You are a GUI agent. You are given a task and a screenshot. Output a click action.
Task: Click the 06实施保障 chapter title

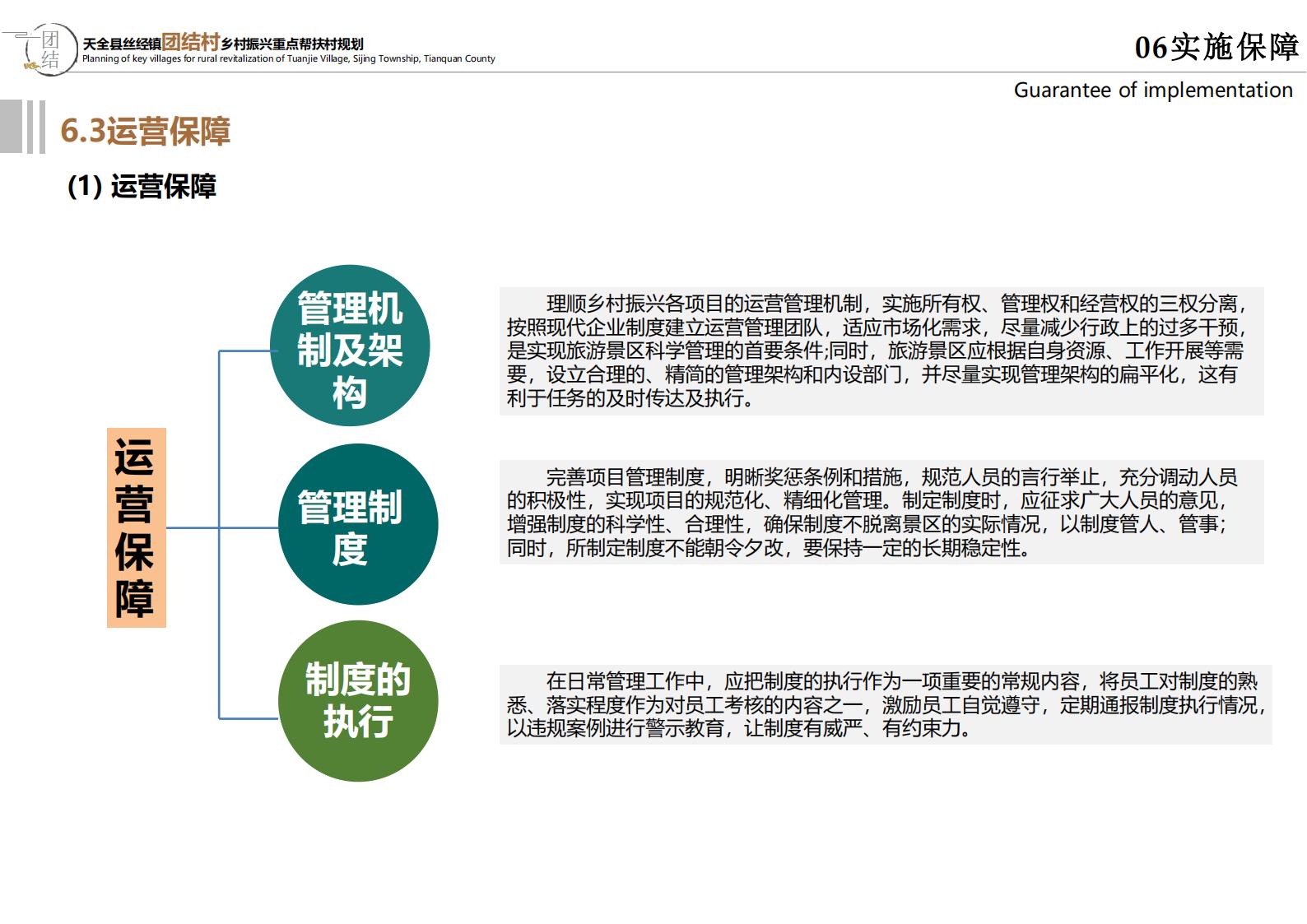tap(1216, 47)
